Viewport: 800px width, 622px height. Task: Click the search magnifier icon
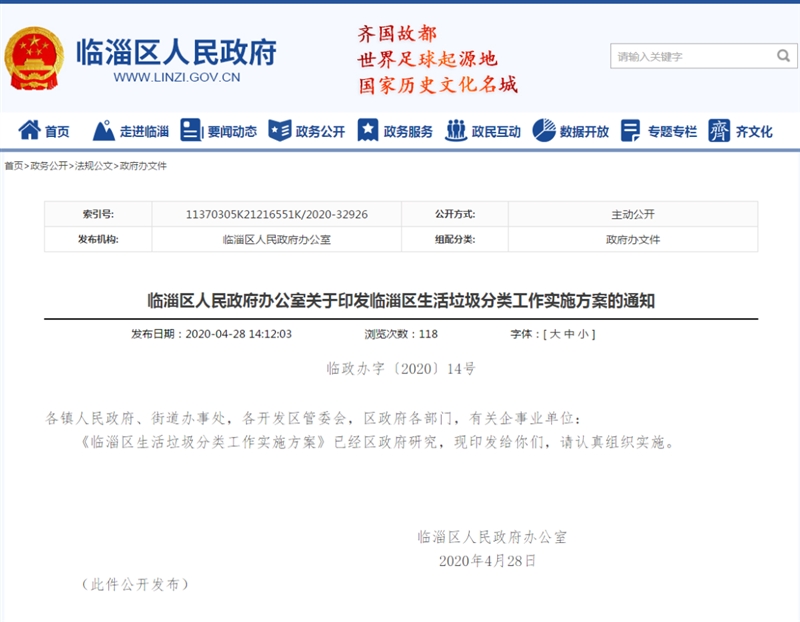[x=783, y=56]
